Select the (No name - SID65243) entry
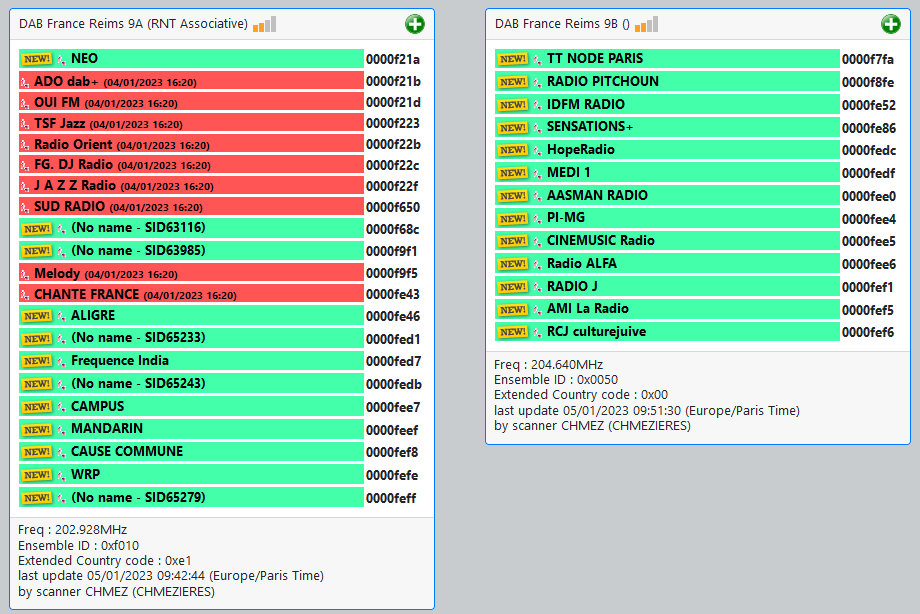The image size is (920, 614). [138, 383]
